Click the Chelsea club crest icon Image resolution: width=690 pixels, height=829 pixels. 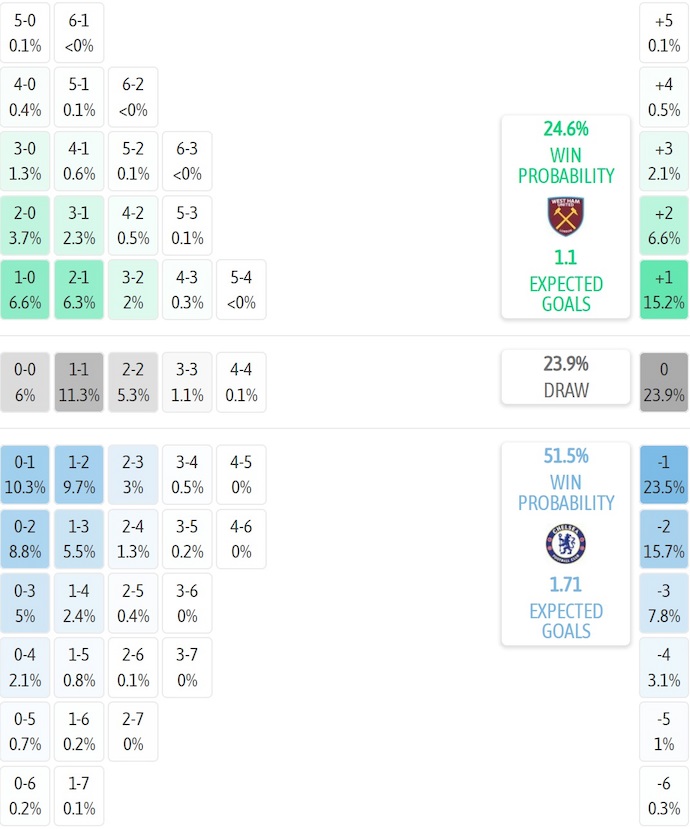[566, 544]
